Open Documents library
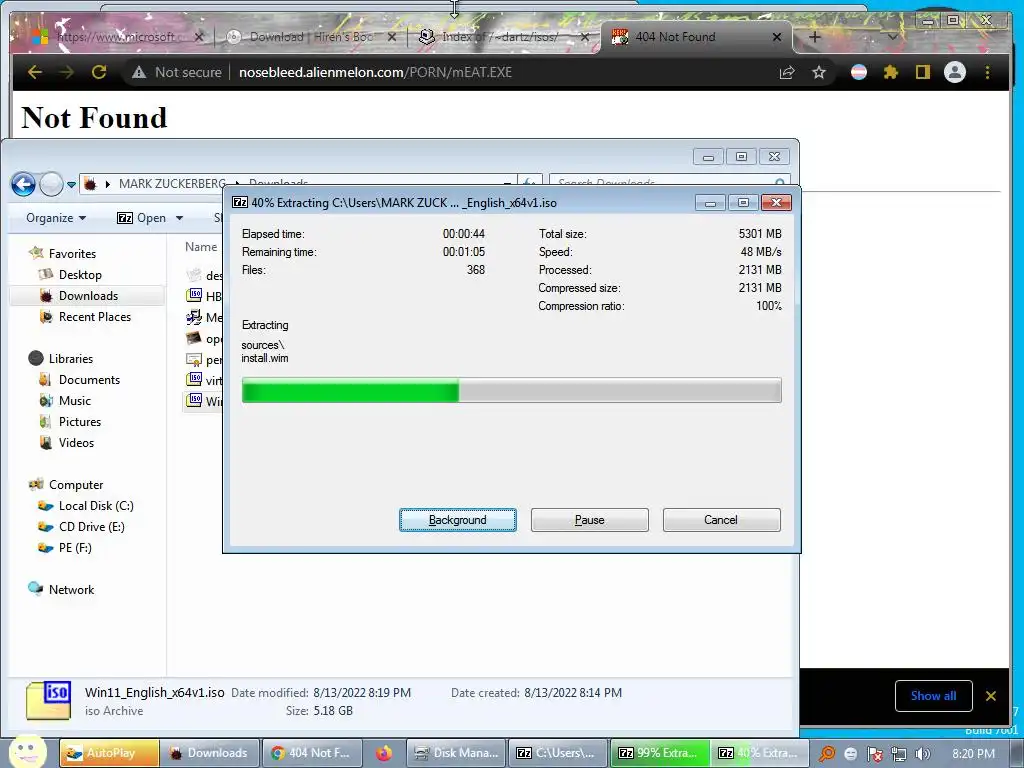The image size is (1024, 768). 80,379
